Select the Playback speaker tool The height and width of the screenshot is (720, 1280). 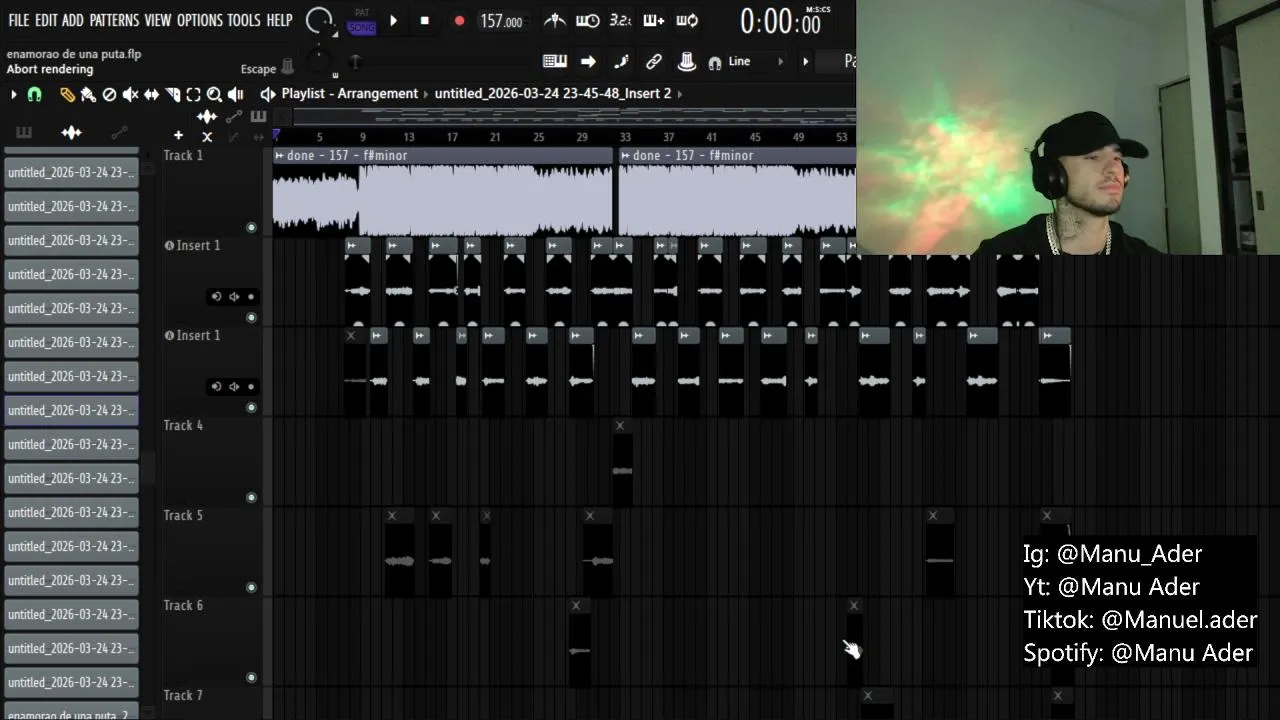click(x=235, y=94)
